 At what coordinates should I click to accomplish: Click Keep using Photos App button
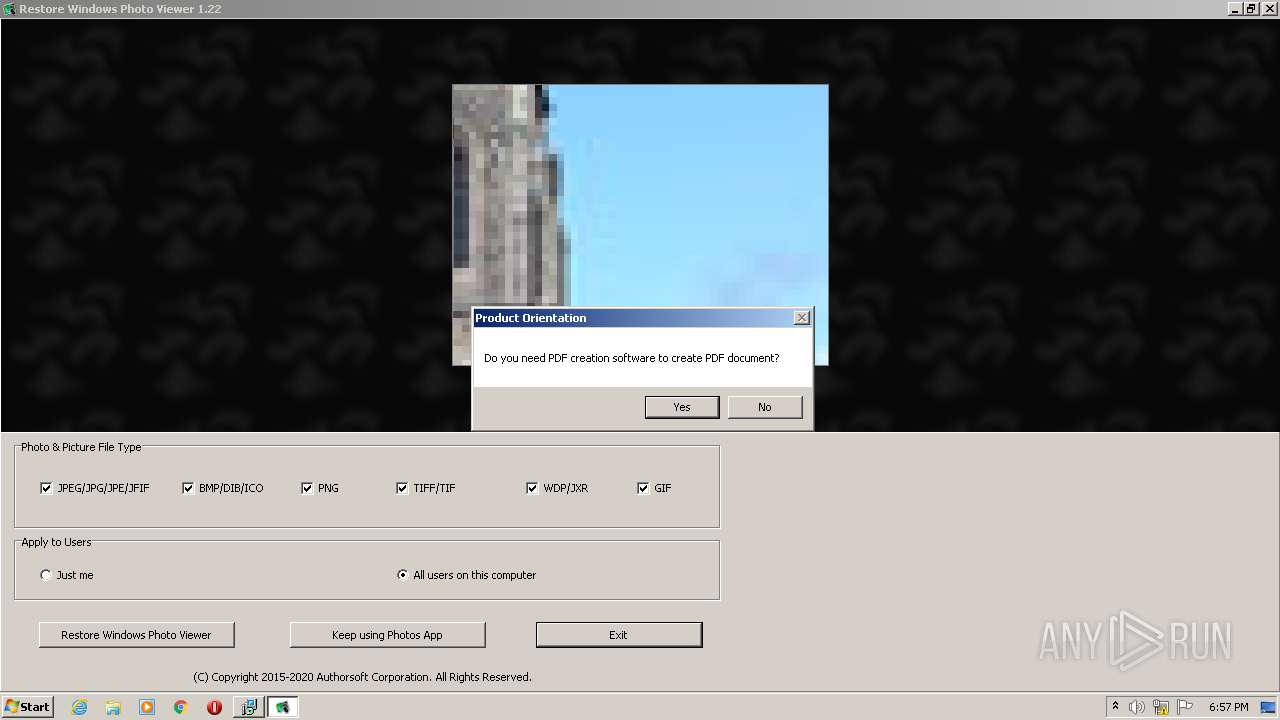click(x=387, y=635)
